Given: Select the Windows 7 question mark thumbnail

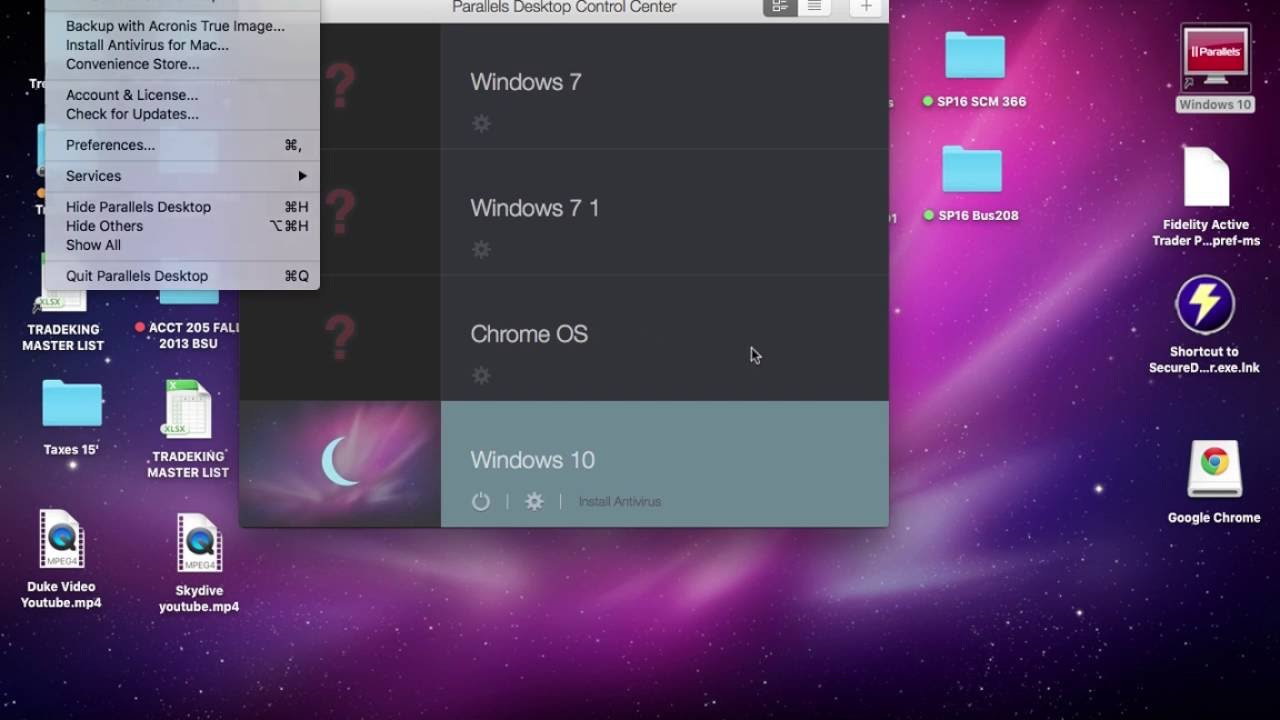Looking at the screenshot, I should click(x=340, y=86).
